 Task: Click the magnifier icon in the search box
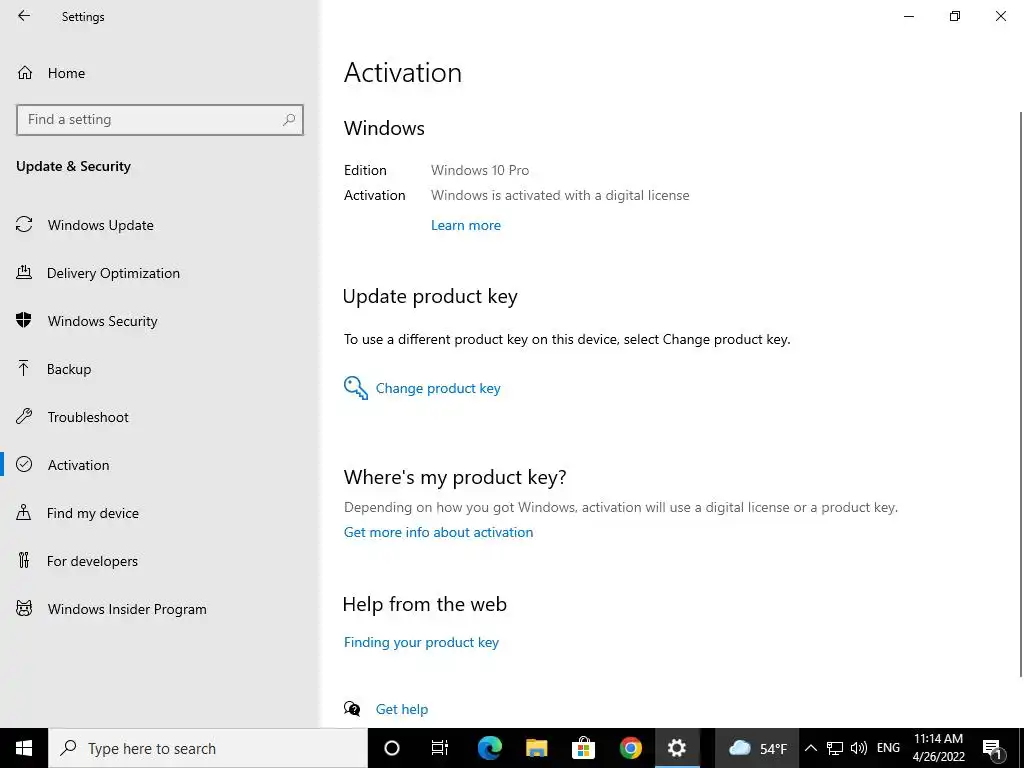[289, 120]
